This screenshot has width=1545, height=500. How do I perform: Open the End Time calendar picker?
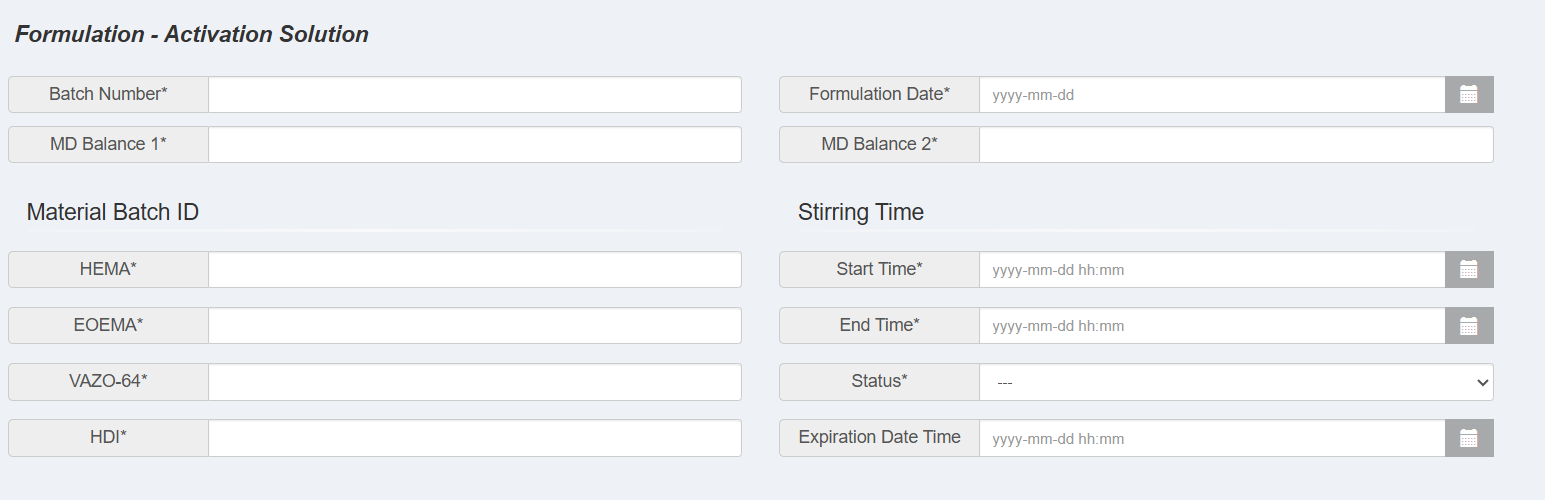[x=1468, y=326]
